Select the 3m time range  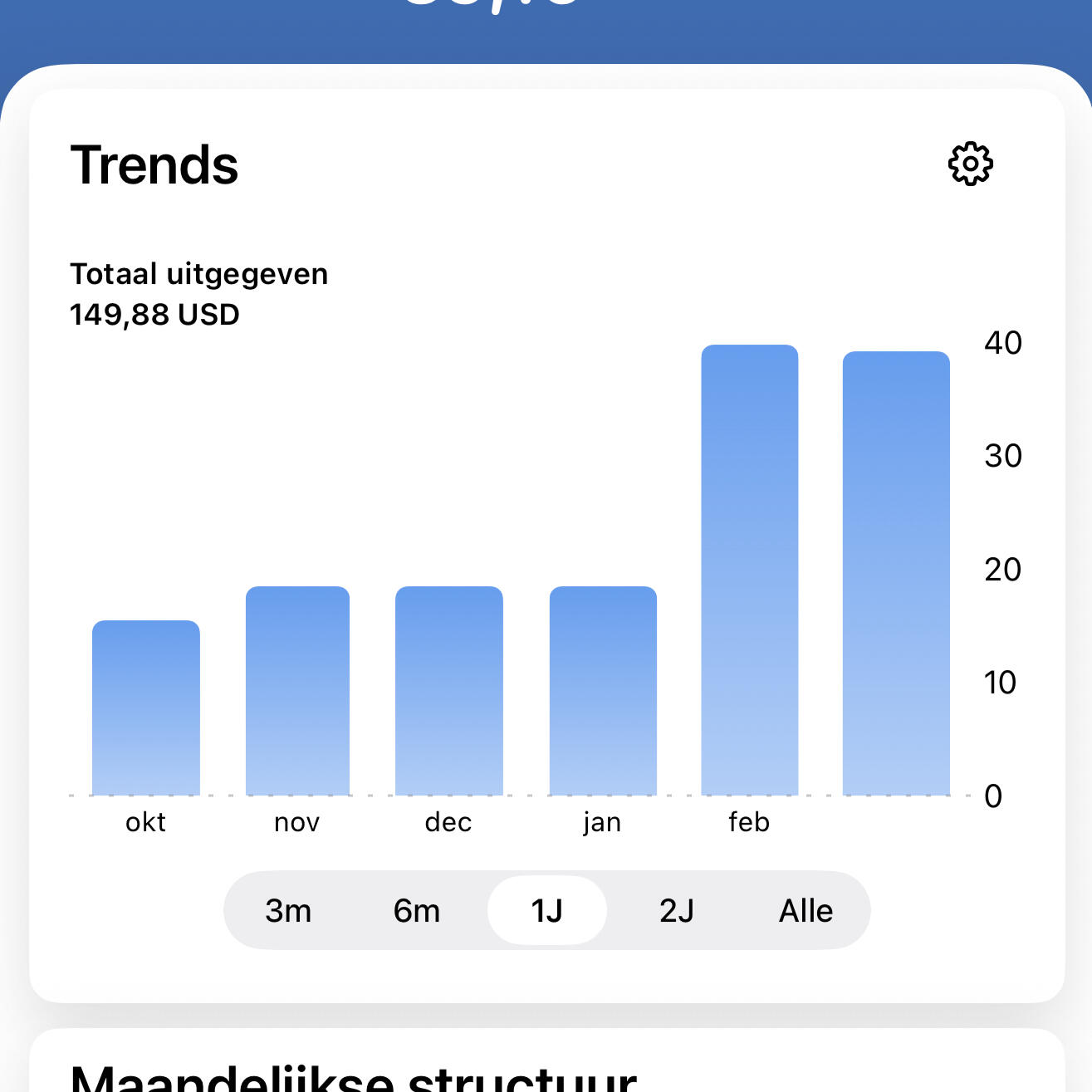[288, 911]
